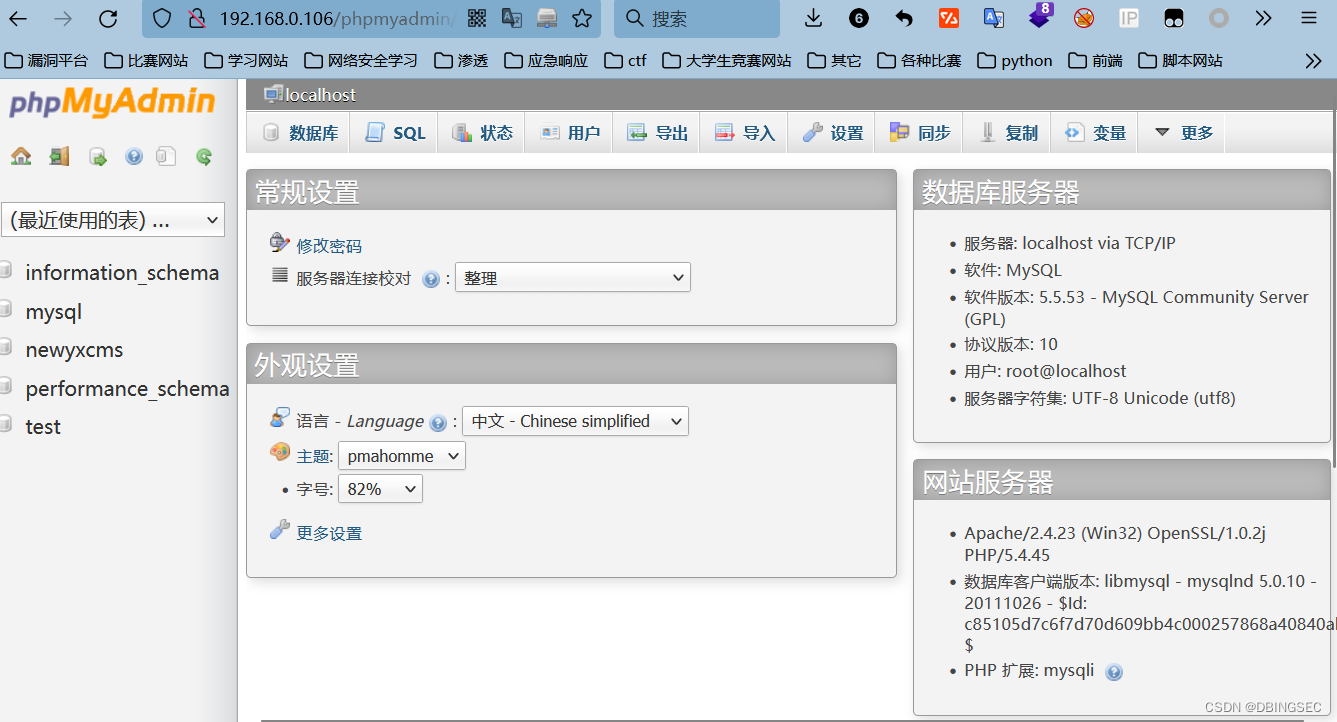Bookmark this page with the star icon

(x=582, y=18)
